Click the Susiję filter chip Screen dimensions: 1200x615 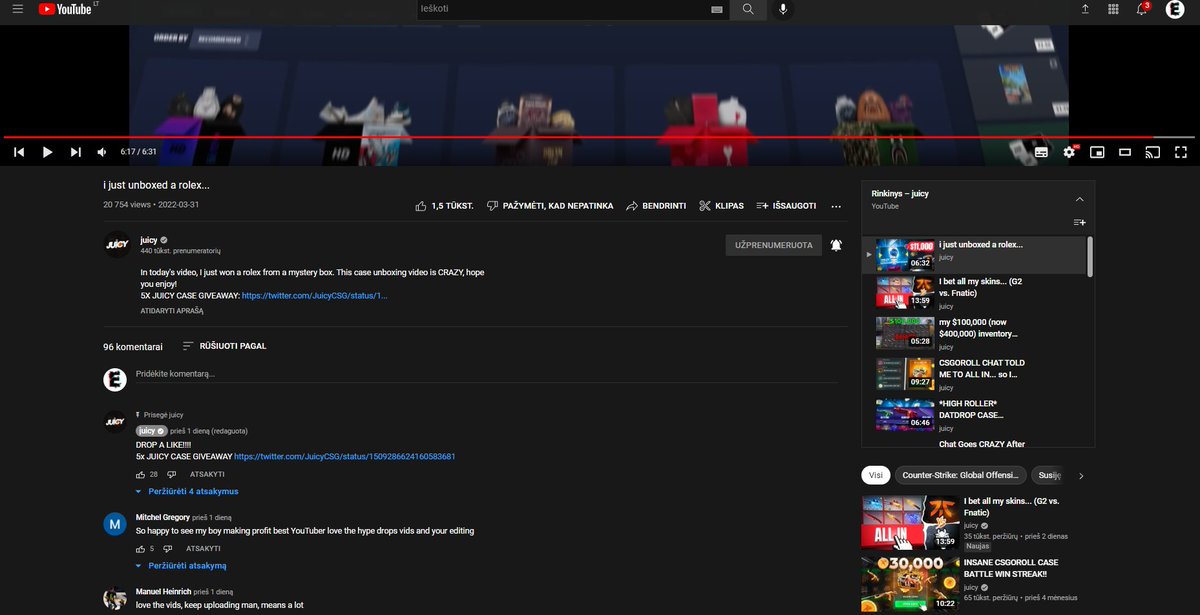click(1048, 476)
